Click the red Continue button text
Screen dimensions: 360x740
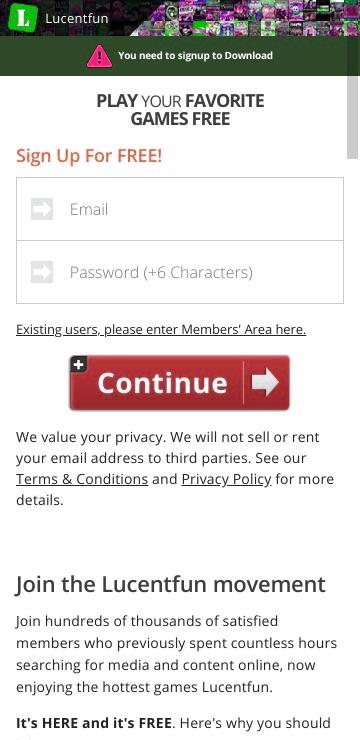(x=162, y=383)
